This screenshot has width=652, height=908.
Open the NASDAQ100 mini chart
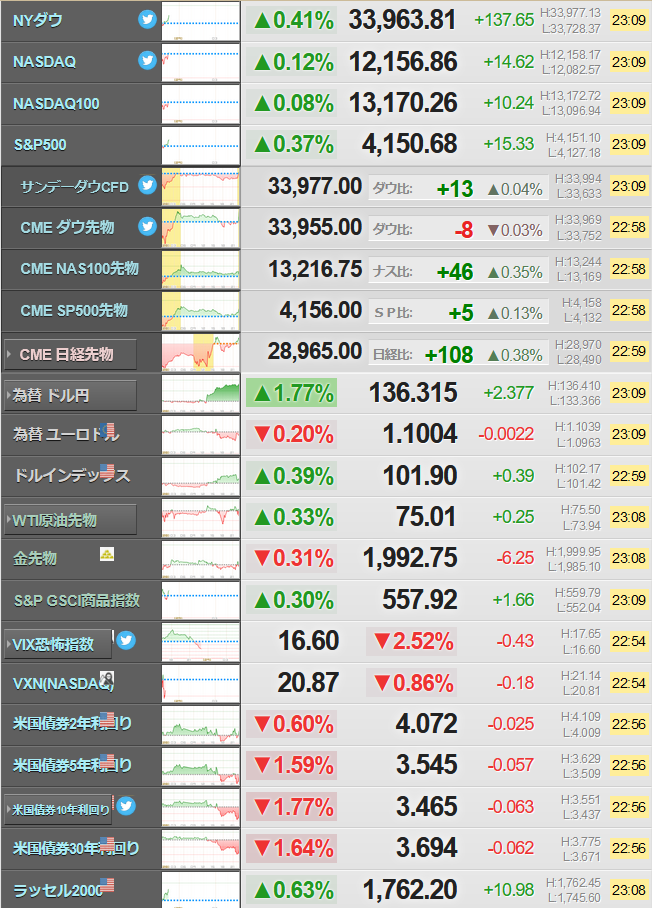point(200,104)
